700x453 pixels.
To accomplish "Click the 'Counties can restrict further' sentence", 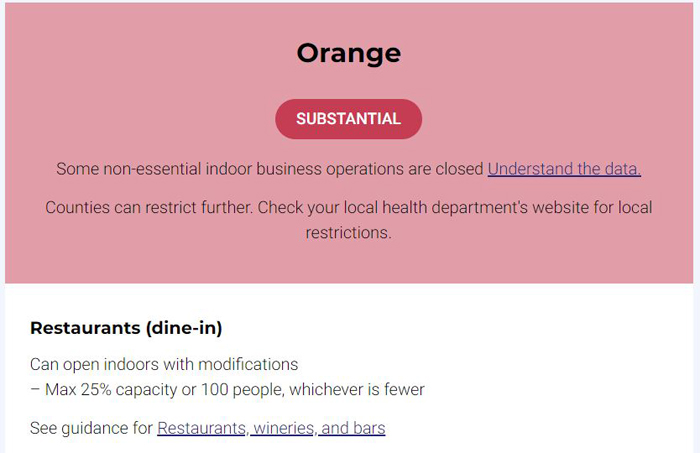I will [x=149, y=208].
